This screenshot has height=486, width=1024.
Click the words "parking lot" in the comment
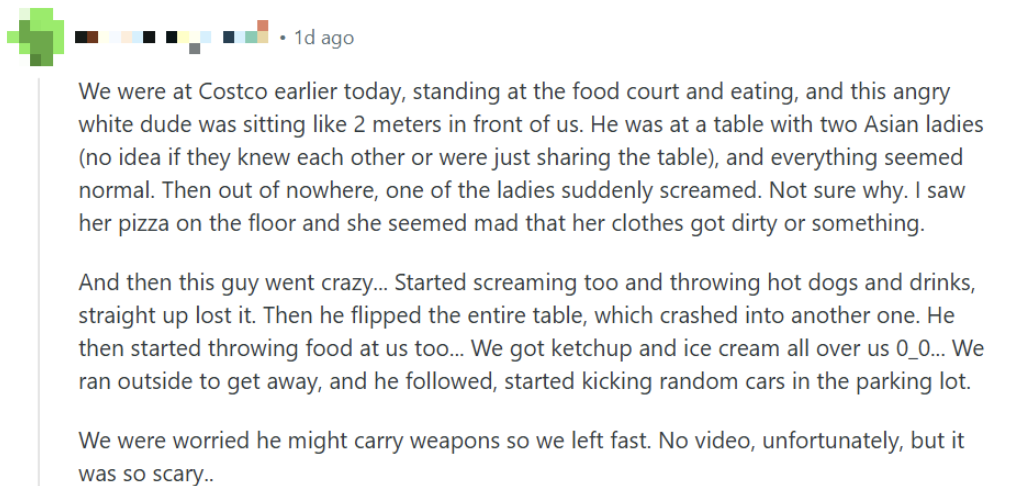coord(906,382)
